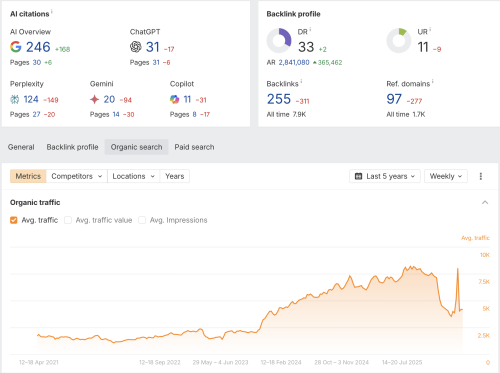
Task: Click the DR donut chart
Action: pos(279,41)
